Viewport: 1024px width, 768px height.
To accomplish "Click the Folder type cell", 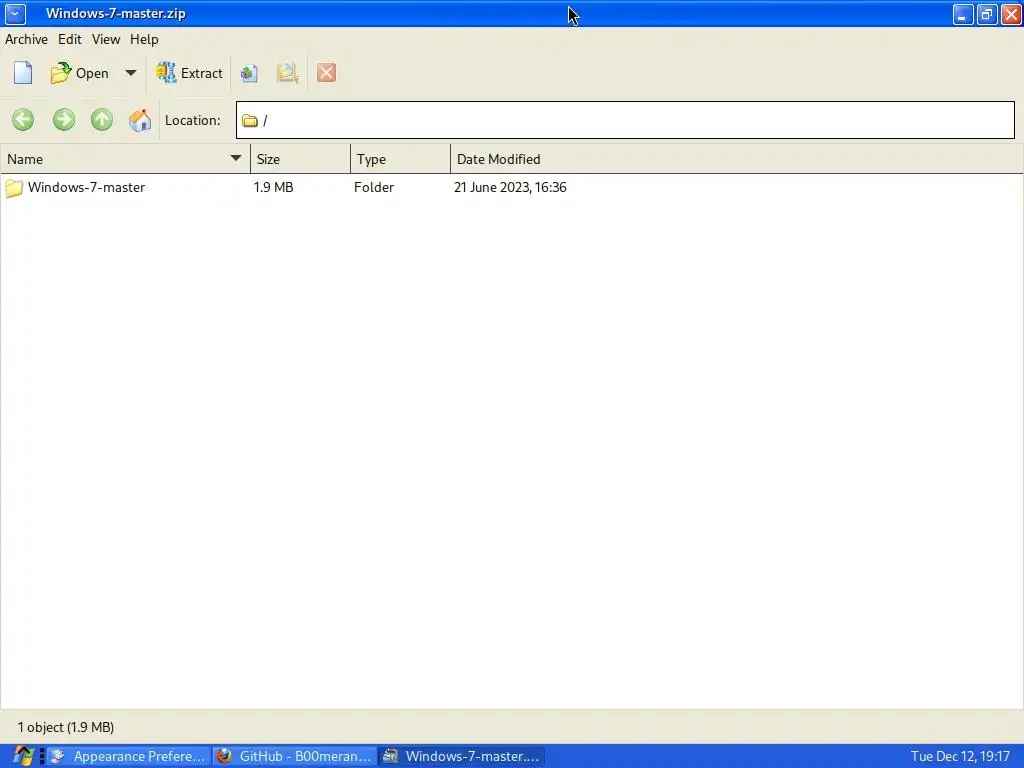I will (374, 187).
